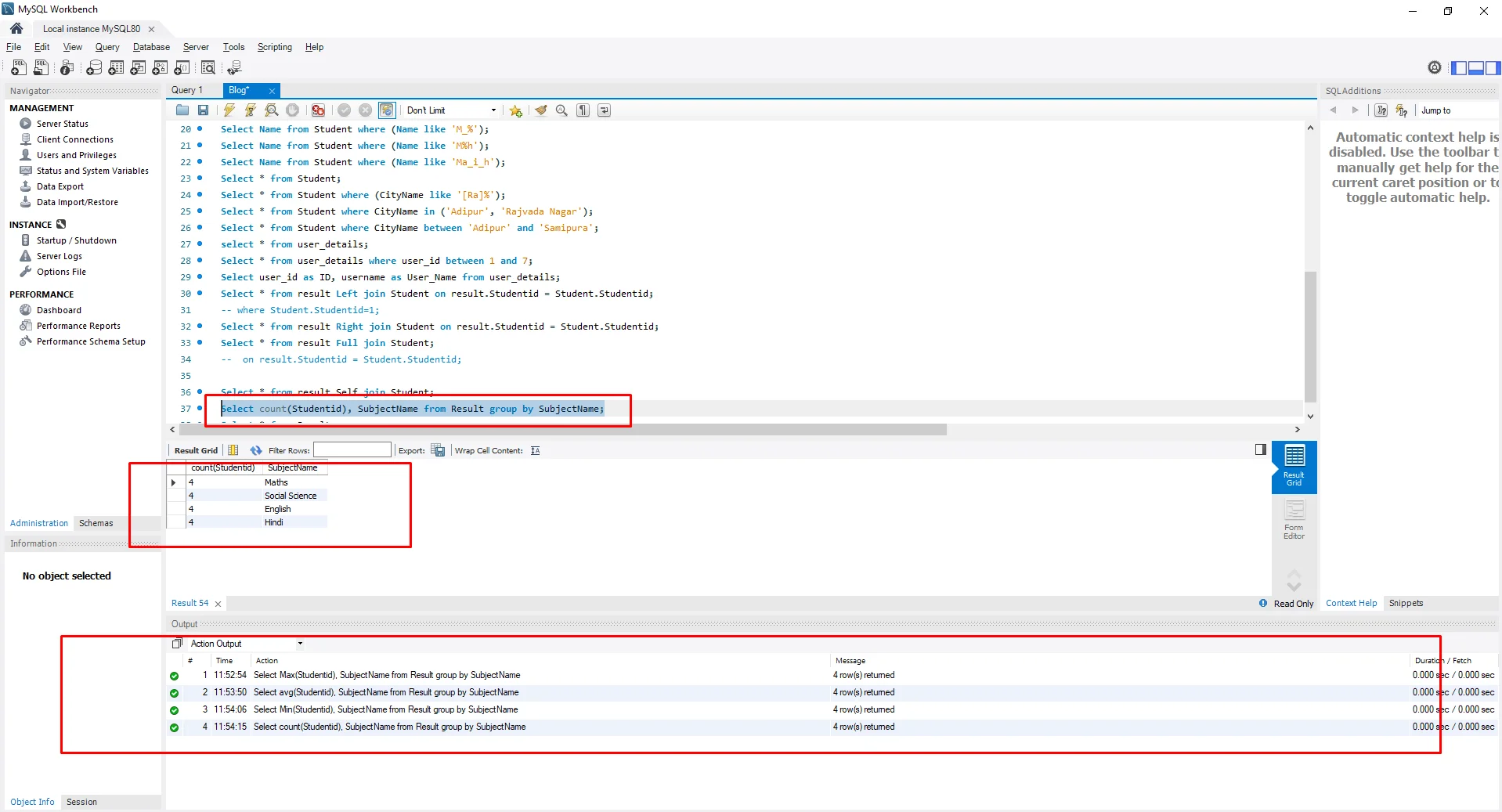Switch to the Query 1 tab
The image size is (1502, 812).
187,90
